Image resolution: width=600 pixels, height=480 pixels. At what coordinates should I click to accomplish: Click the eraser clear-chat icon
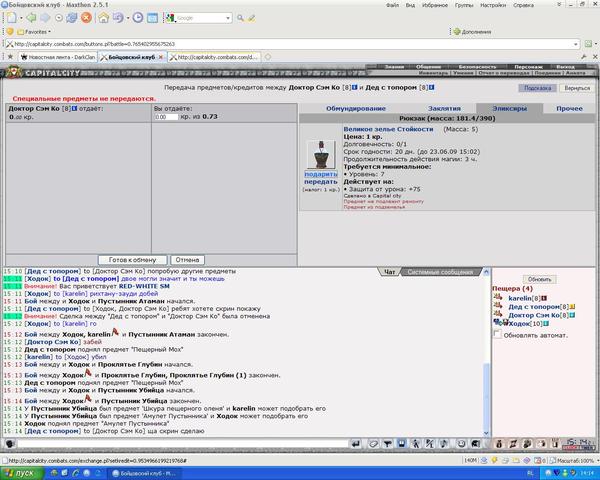373,444
